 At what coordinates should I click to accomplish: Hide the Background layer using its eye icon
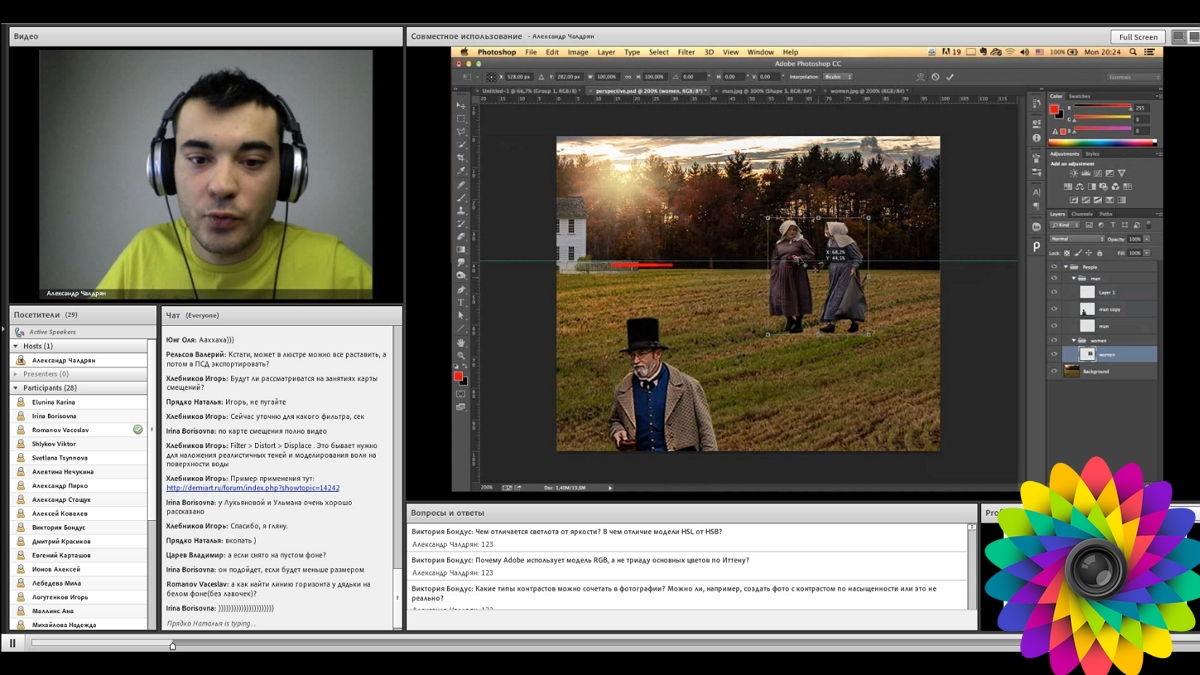pyautogui.click(x=1054, y=371)
